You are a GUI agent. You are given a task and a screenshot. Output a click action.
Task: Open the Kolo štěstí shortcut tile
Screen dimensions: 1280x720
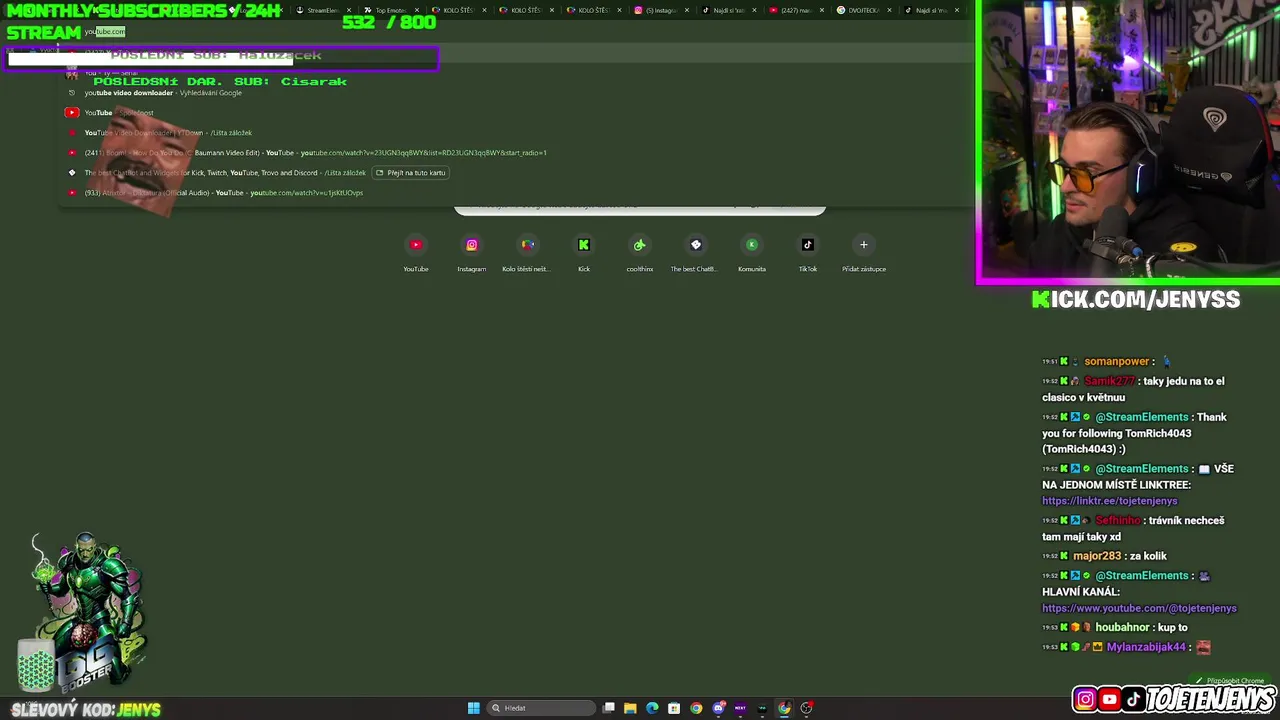[x=526, y=253]
